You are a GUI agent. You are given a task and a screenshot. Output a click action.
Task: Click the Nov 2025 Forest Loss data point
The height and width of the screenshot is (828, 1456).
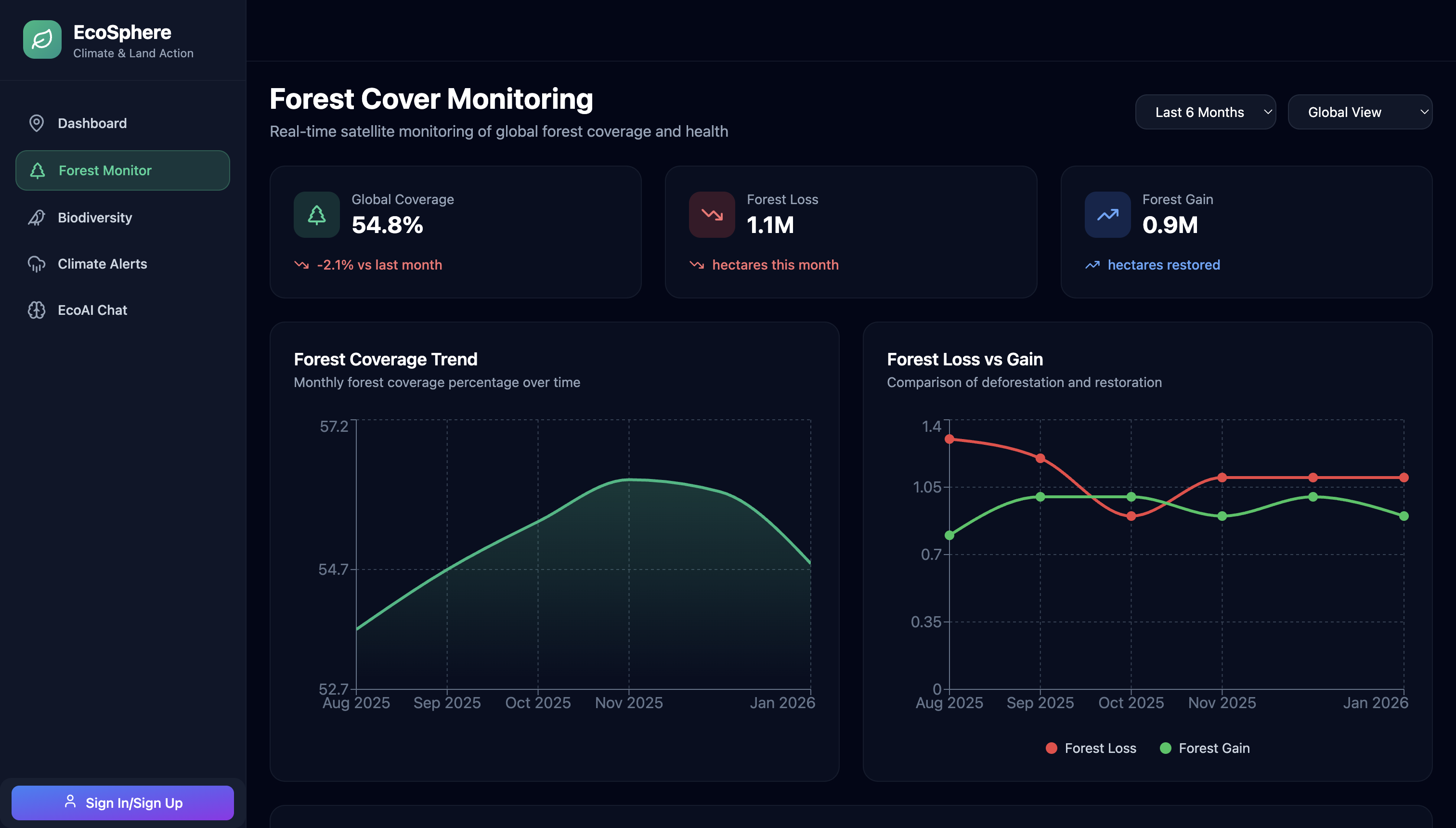1222,478
